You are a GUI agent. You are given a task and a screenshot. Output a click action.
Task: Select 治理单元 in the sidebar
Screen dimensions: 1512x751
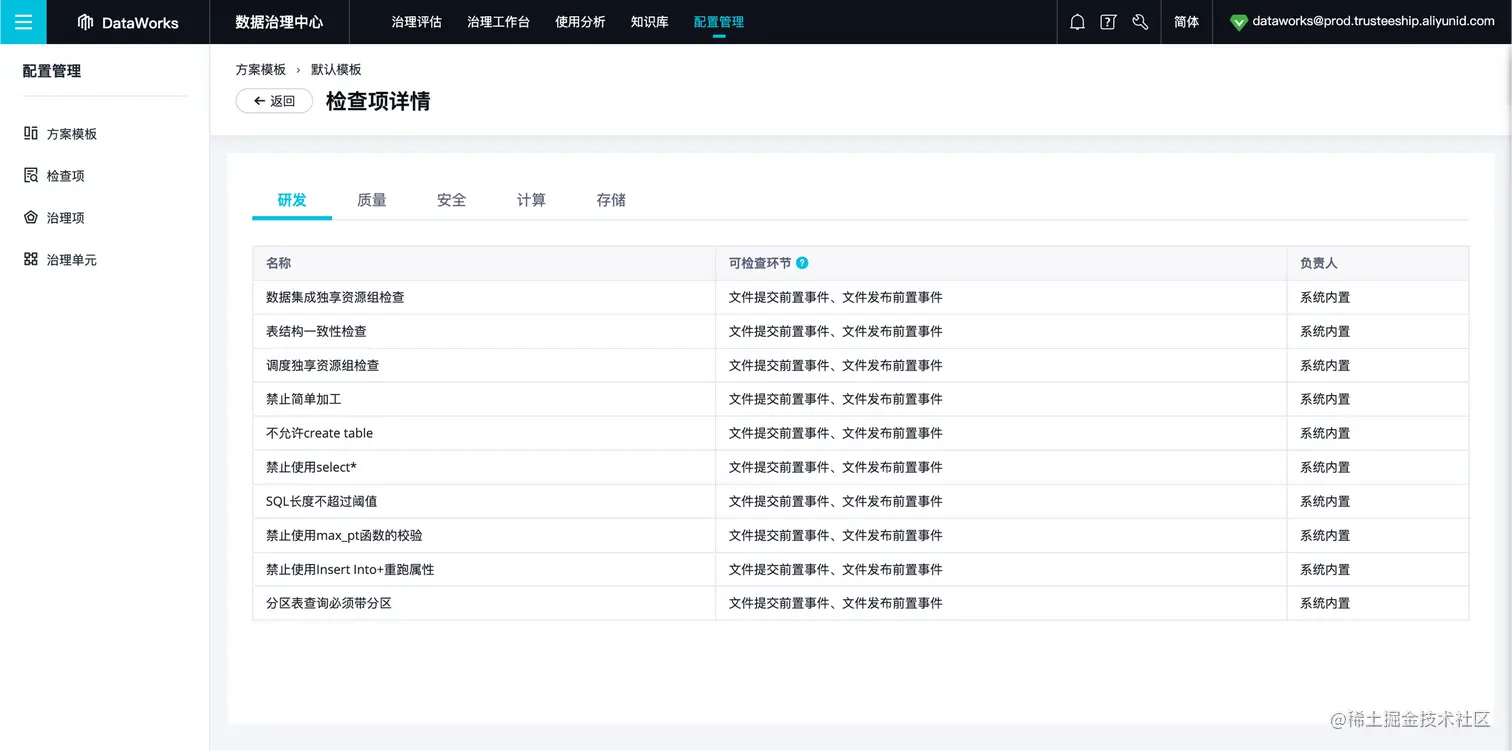(x=72, y=260)
